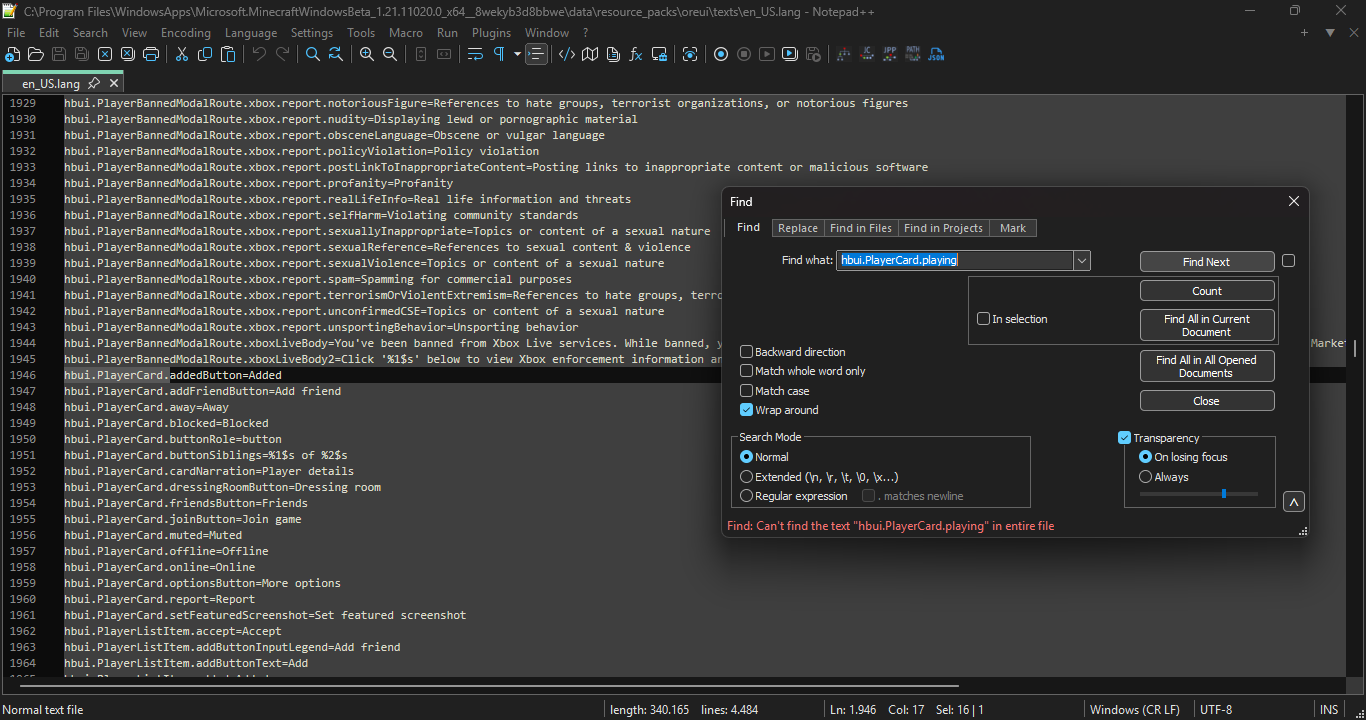The height and width of the screenshot is (720, 1366).
Task: Adjust the Transparency slider
Action: pos(1223,493)
